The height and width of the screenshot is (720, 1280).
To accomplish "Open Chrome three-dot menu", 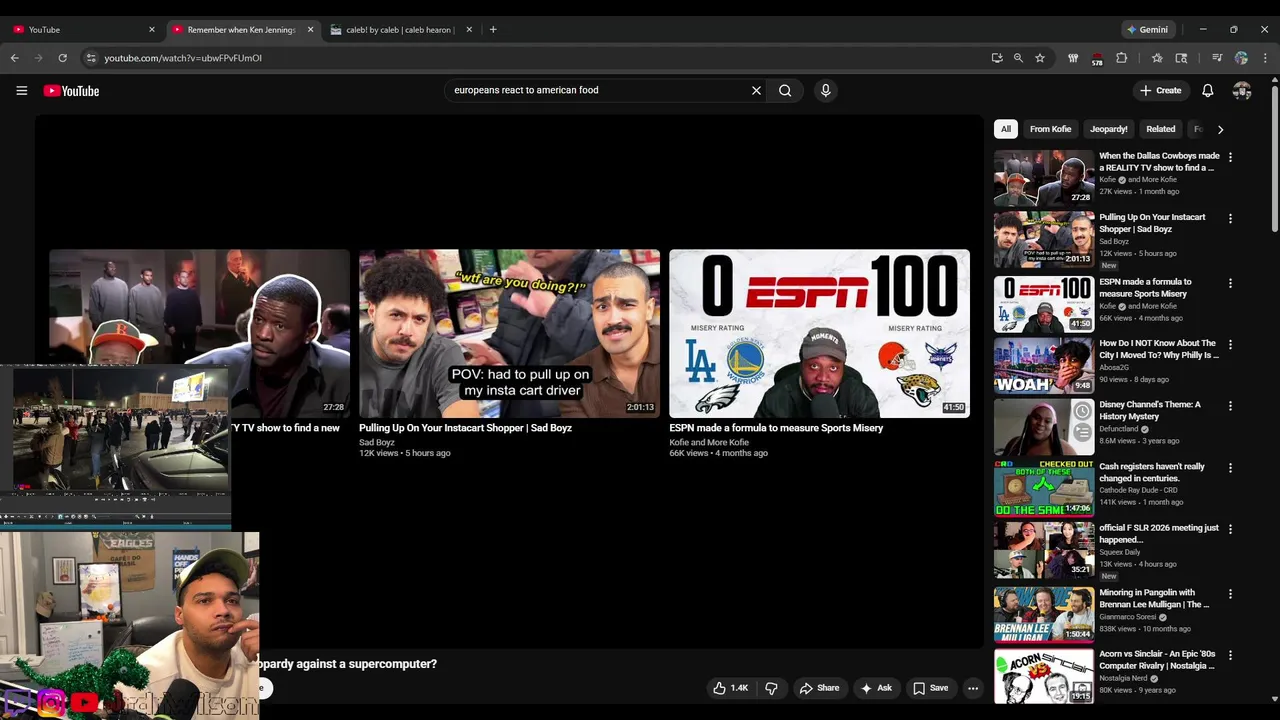I will [x=1265, y=58].
